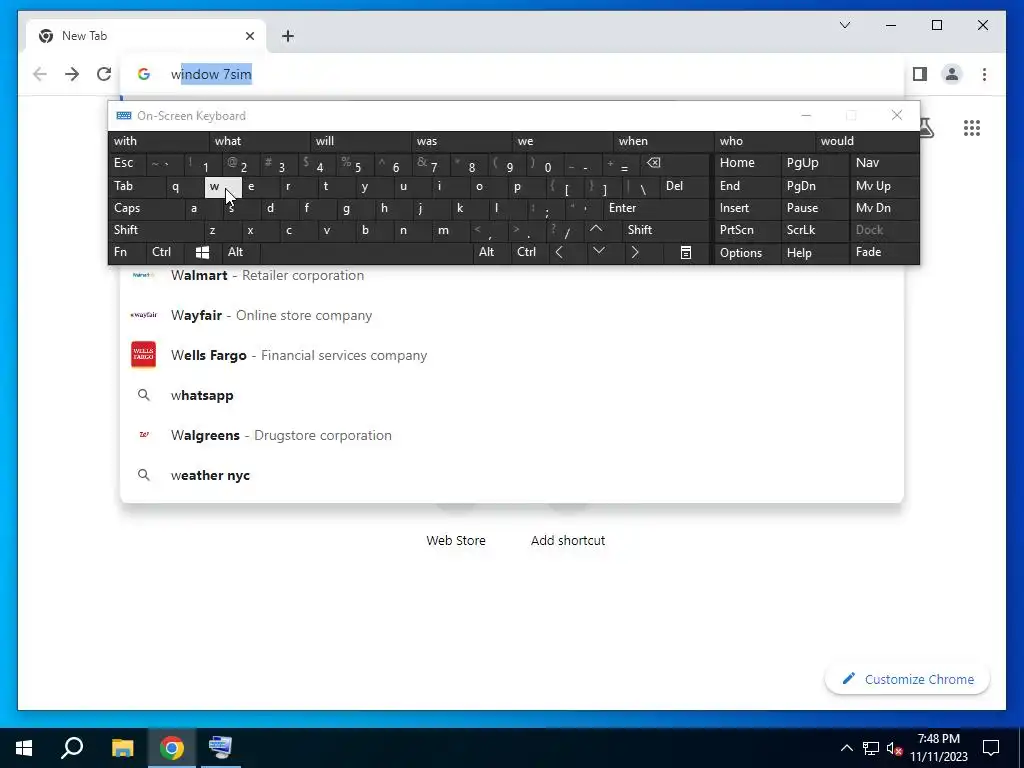
Task: Select the 'what' word prediction
Action: 259,141
